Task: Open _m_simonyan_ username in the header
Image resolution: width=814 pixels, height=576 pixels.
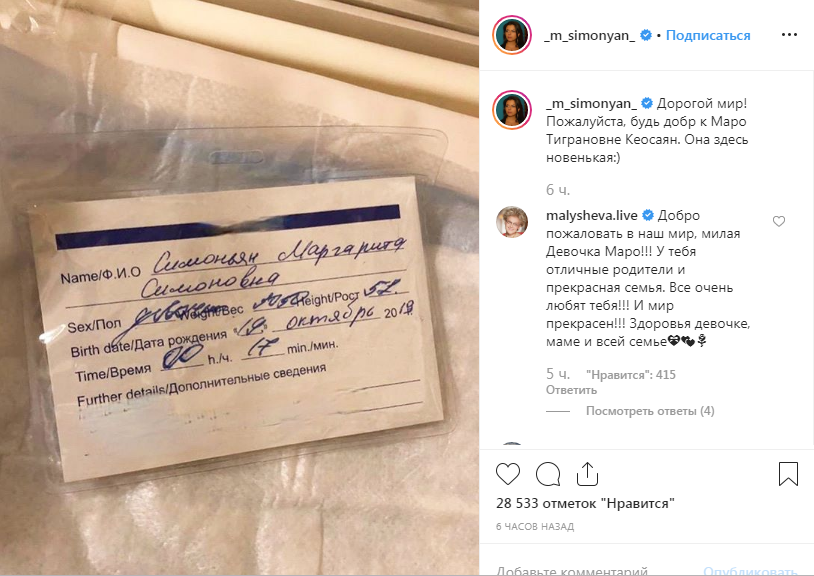Action: (589, 35)
